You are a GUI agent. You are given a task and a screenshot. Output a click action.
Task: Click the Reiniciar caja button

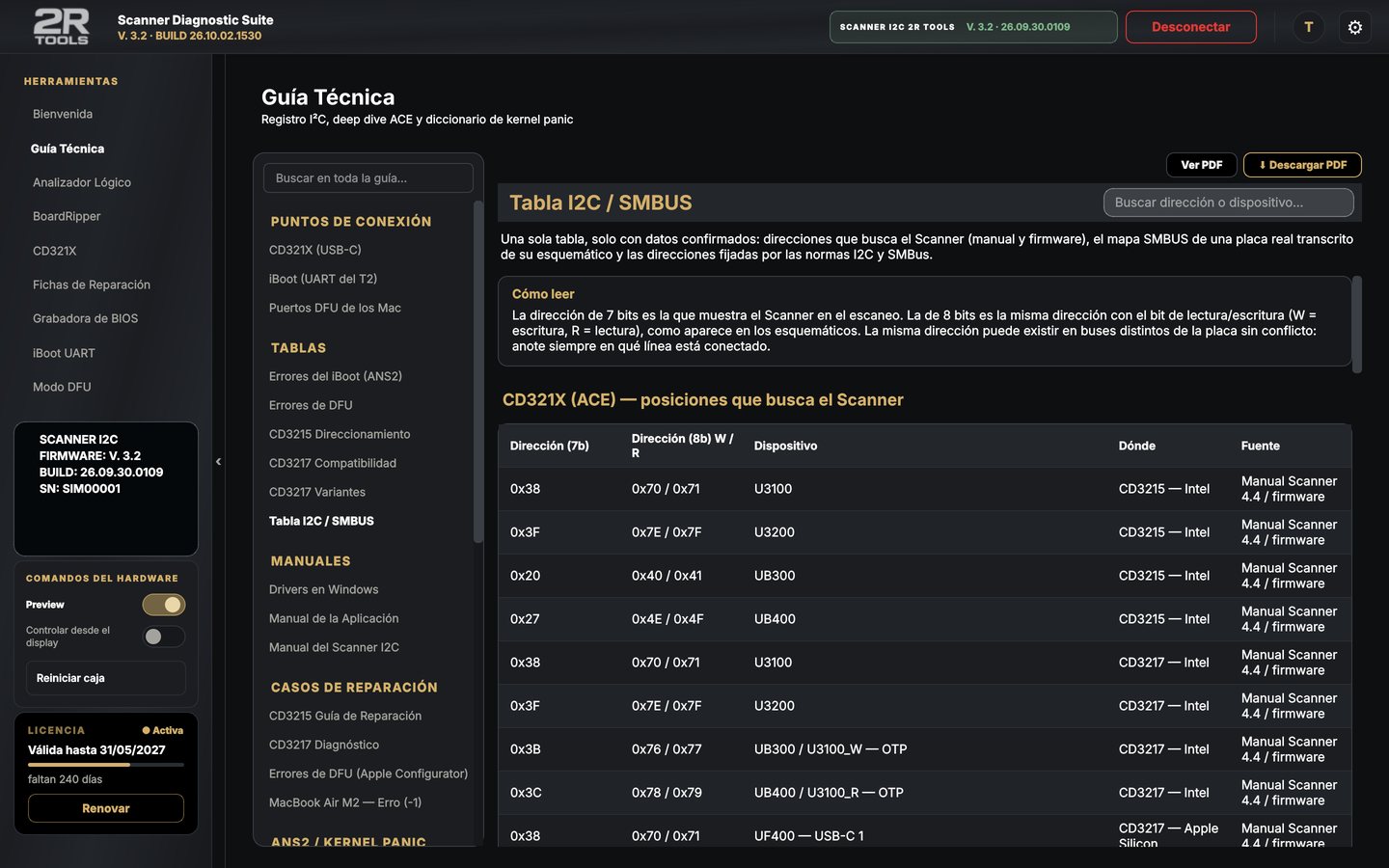click(x=106, y=678)
